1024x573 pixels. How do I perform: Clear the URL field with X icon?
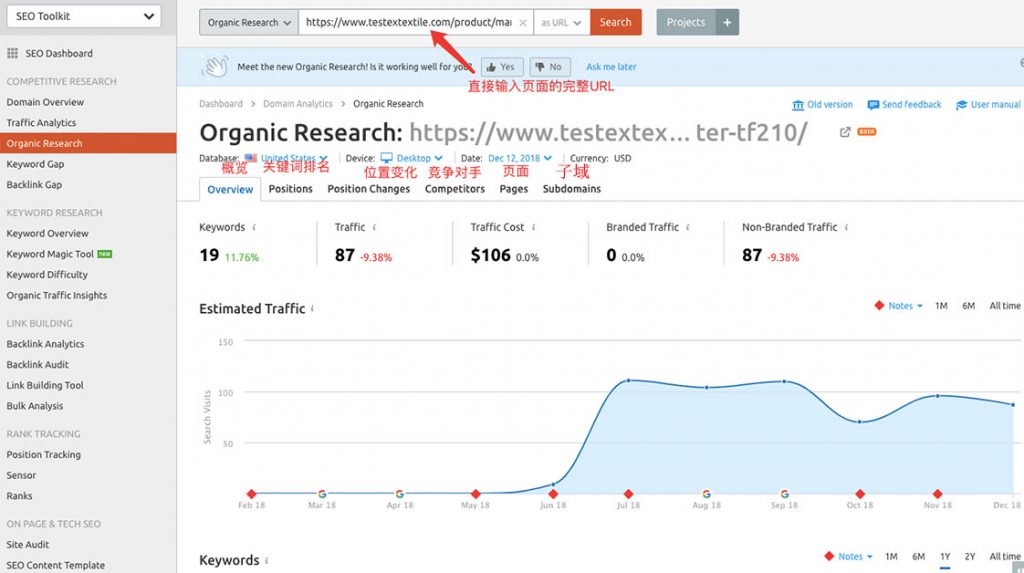[522, 23]
